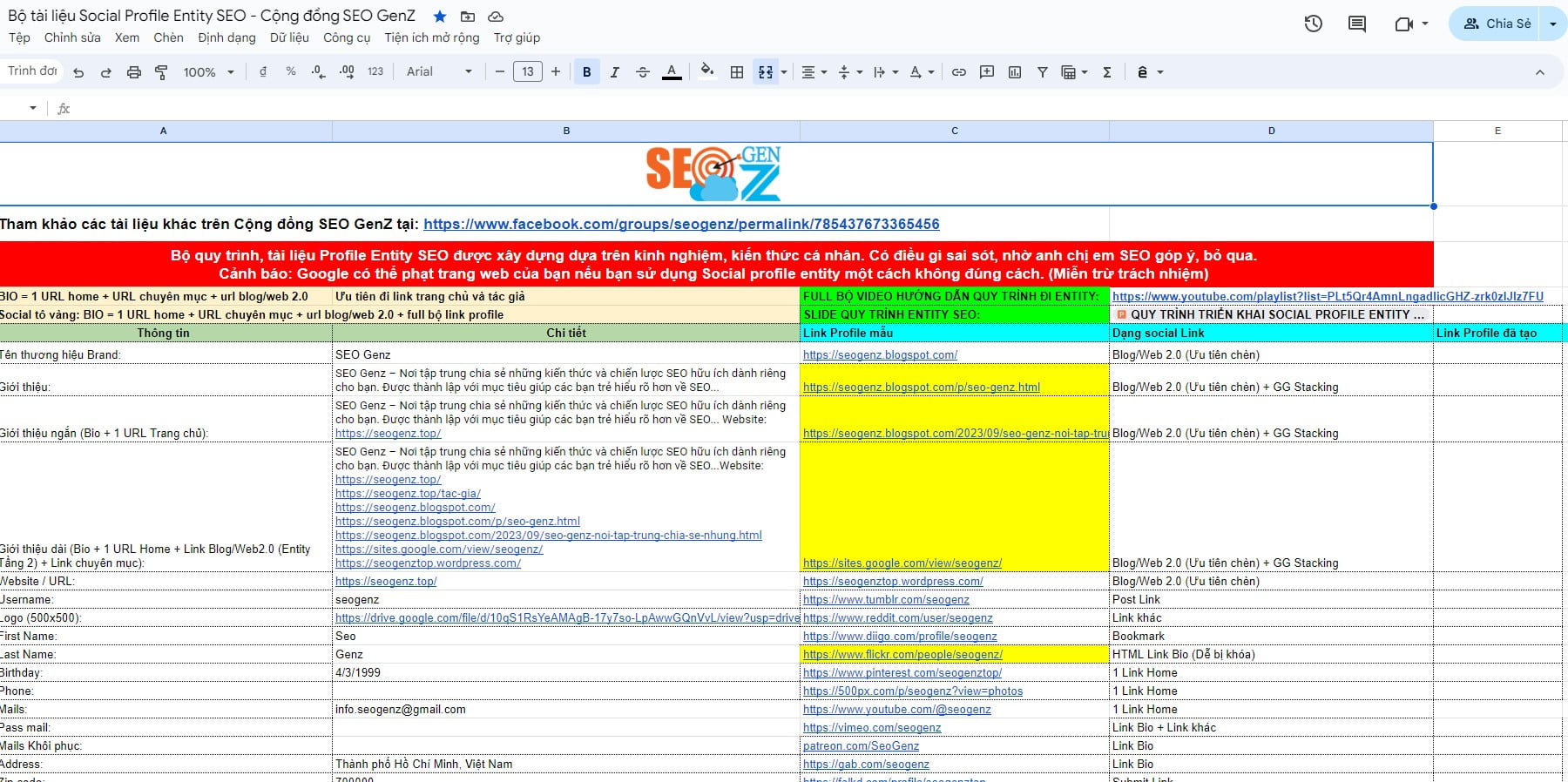
Task: Open the text color picker
Action: point(672,72)
